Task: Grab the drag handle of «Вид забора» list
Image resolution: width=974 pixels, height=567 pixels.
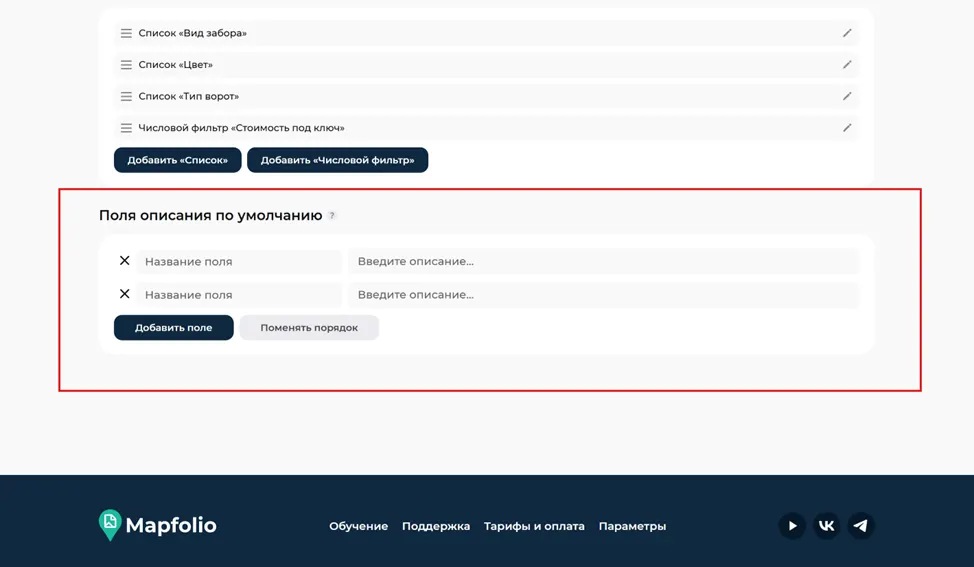Action: click(x=126, y=34)
